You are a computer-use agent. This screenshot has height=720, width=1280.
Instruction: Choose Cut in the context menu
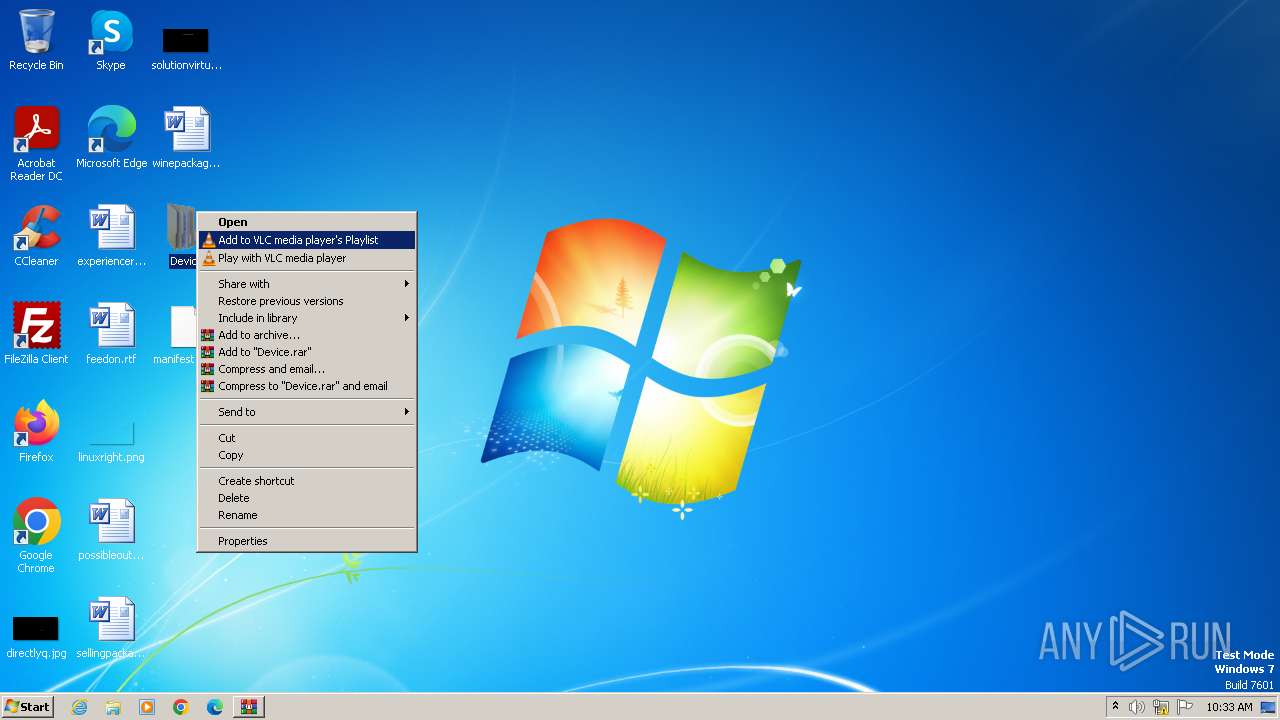click(x=307, y=438)
